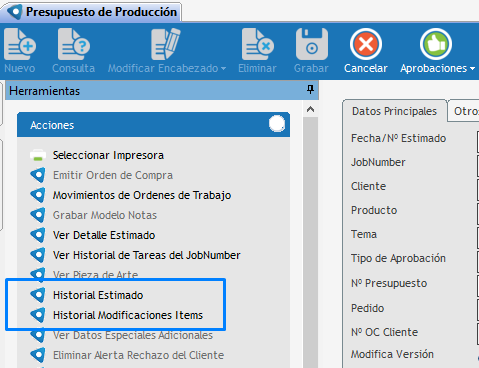The height and width of the screenshot is (368, 479).
Task: Click the Acciones header label
Action: click(52, 125)
